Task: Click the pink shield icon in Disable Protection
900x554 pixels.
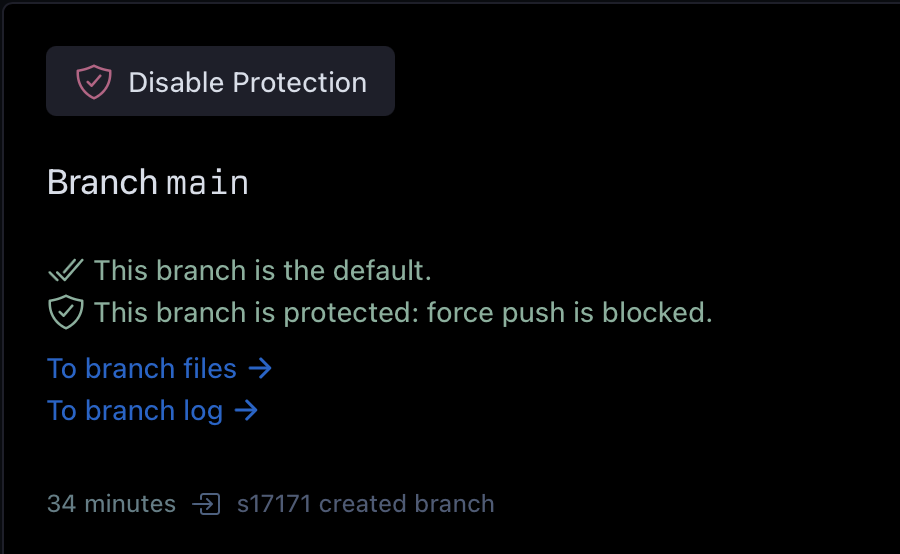Action: [x=94, y=82]
